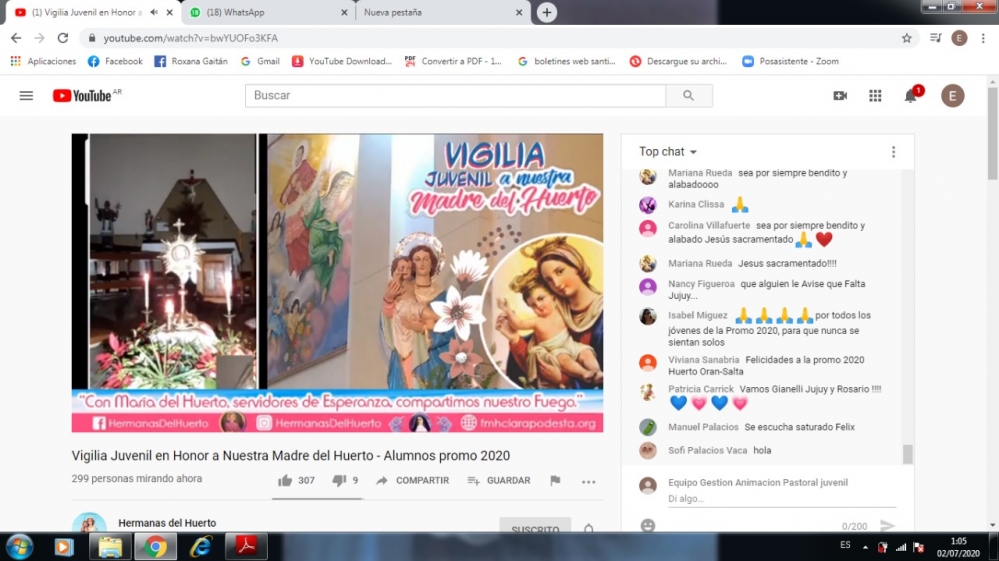Click the Hermanas del Huerto channel avatar
The width and height of the screenshot is (999, 561).
pyautogui.click(x=89, y=523)
